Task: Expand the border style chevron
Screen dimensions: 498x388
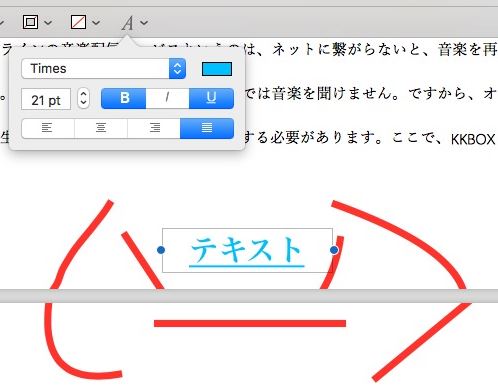Action: tap(48, 23)
